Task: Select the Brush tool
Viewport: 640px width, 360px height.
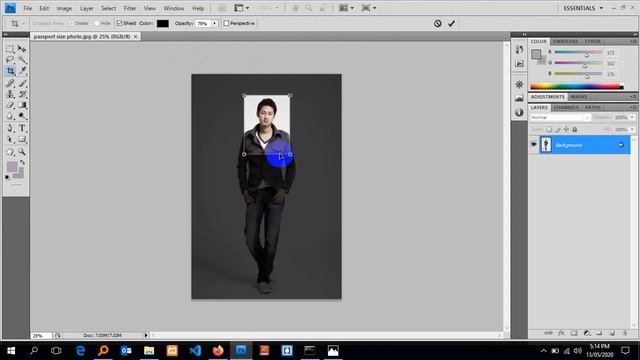Action: (22, 83)
